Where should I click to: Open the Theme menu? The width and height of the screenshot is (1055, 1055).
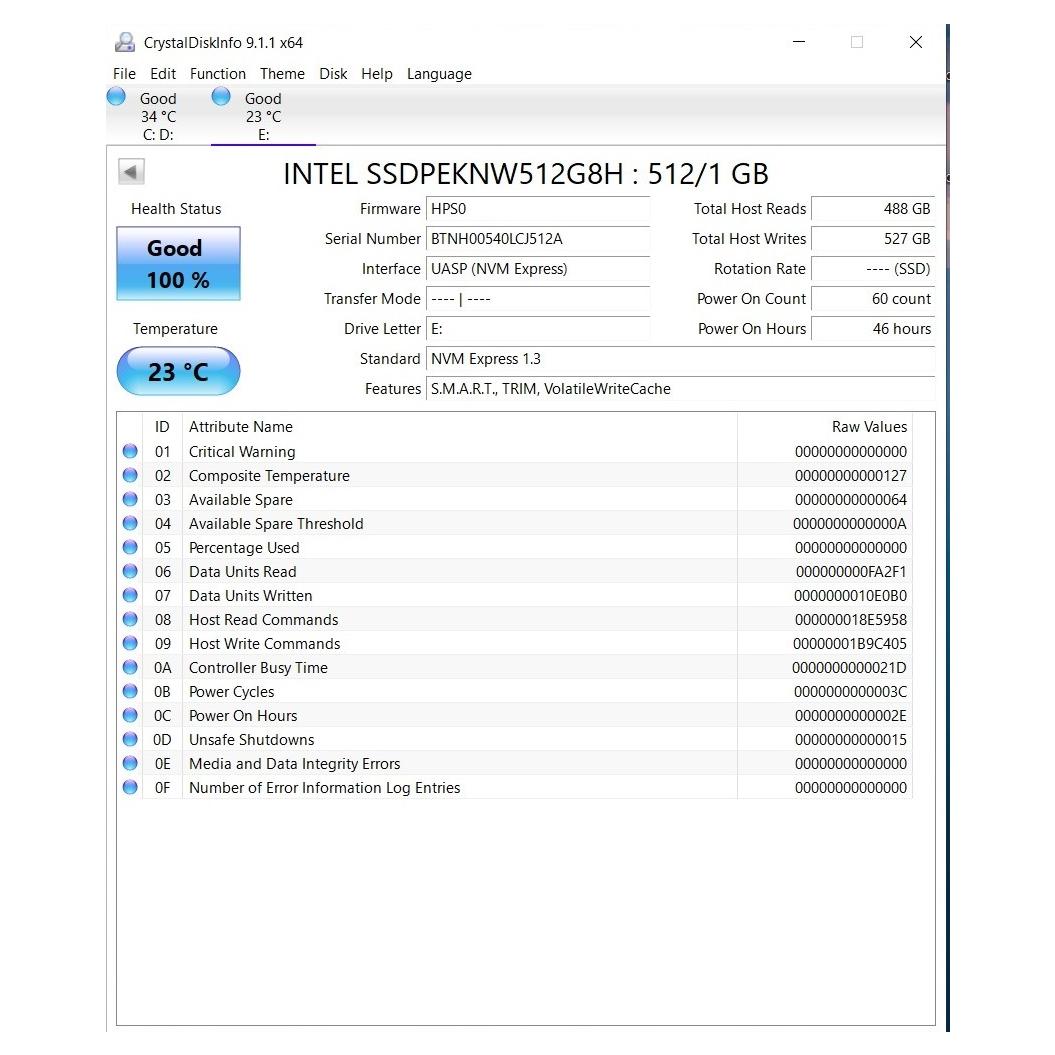(x=282, y=74)
